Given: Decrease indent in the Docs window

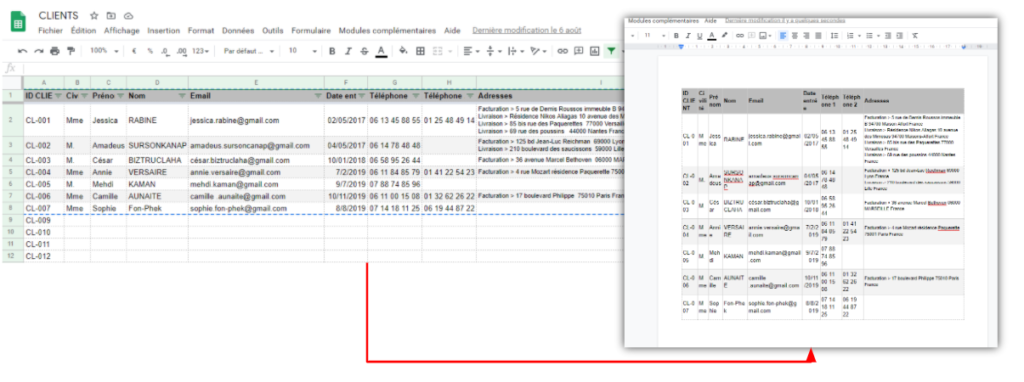Looking at the screenshot, I should click(x=888, y=35).
